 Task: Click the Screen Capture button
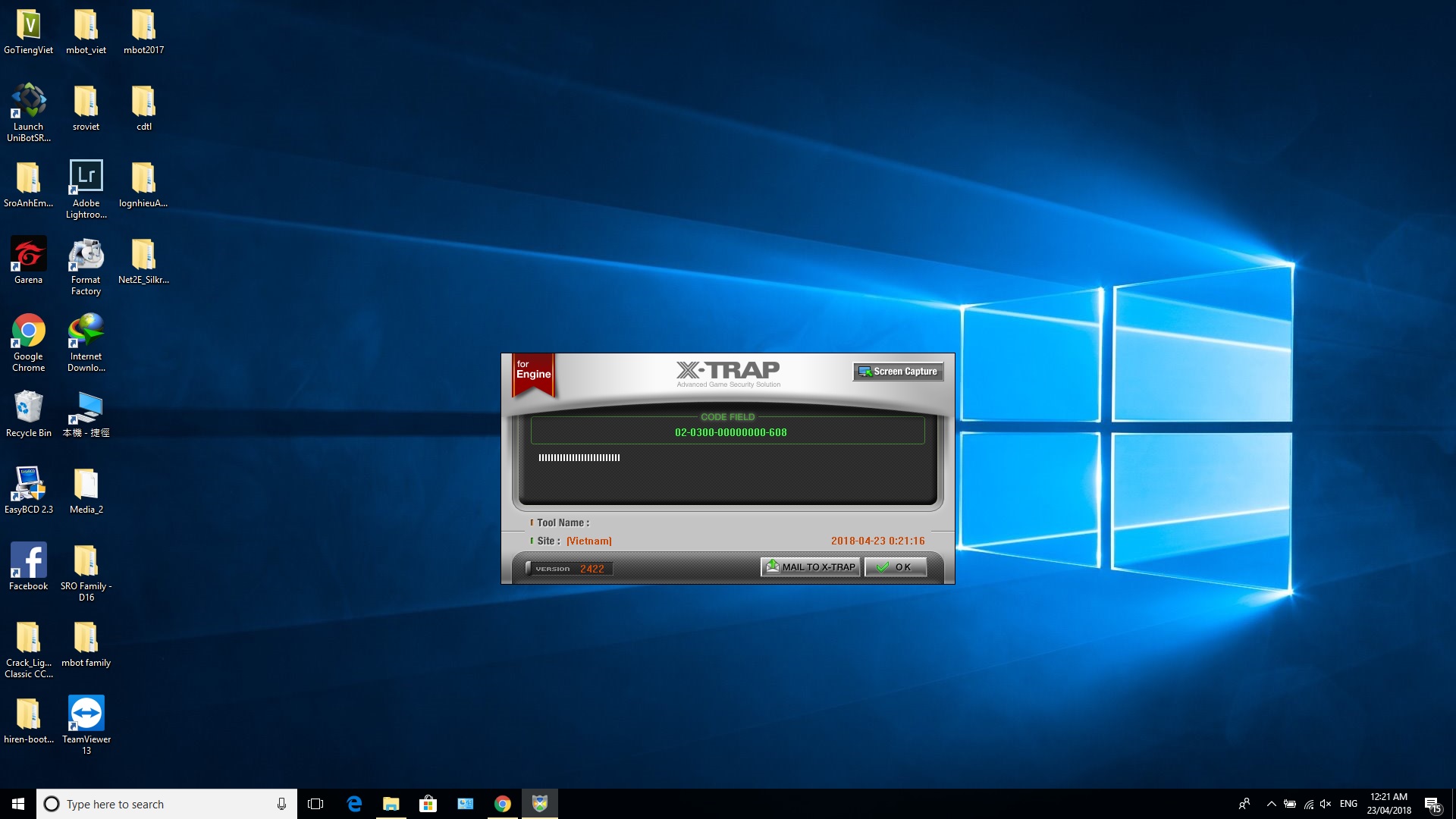coord(898,372)
